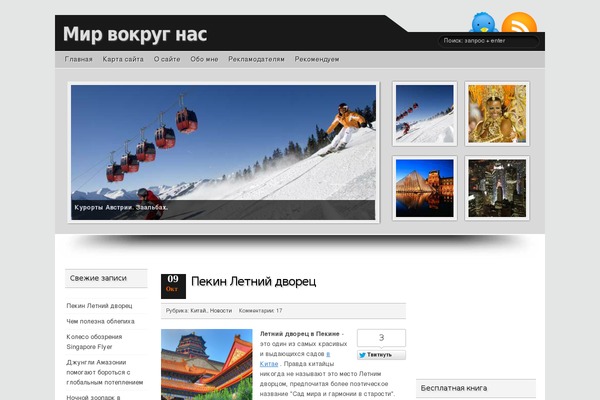This screenshot has height=400, width=600.
Task: Click the Китай category link in post meta
Action: (198, 311)
